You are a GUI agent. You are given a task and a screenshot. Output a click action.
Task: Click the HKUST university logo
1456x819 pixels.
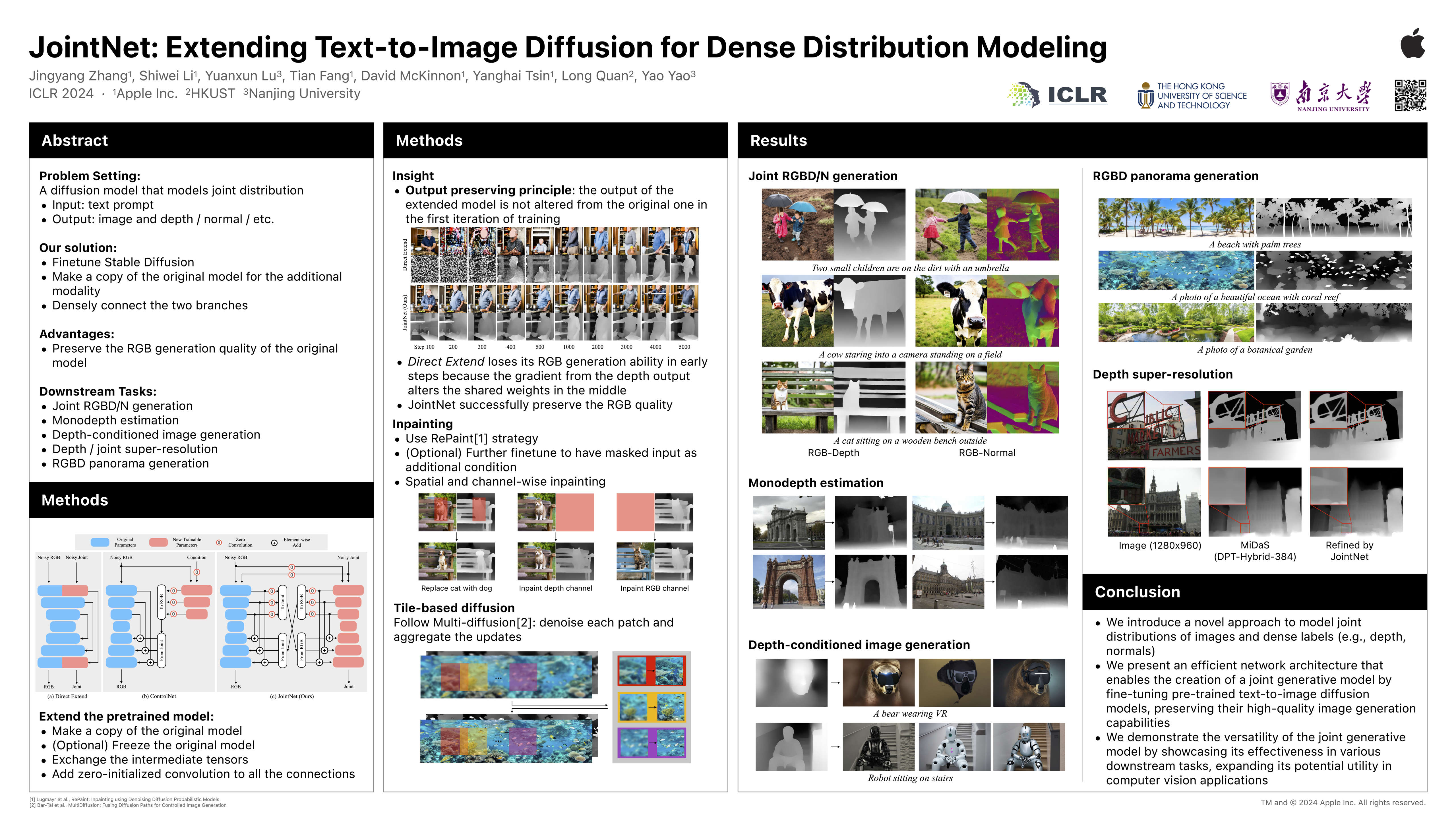1192,96
